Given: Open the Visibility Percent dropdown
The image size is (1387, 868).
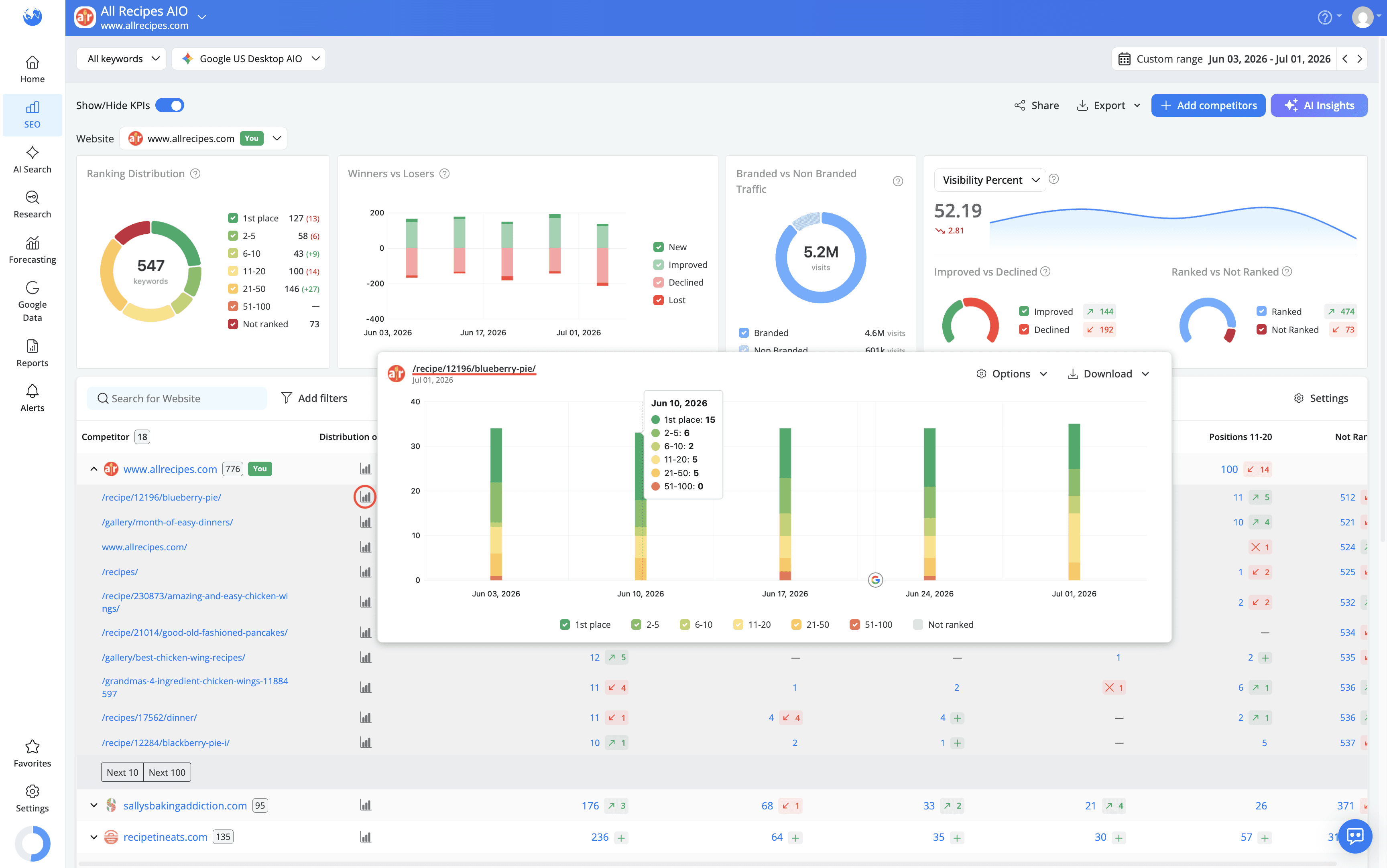Looking at the screenshot, I should pos(990,180).
